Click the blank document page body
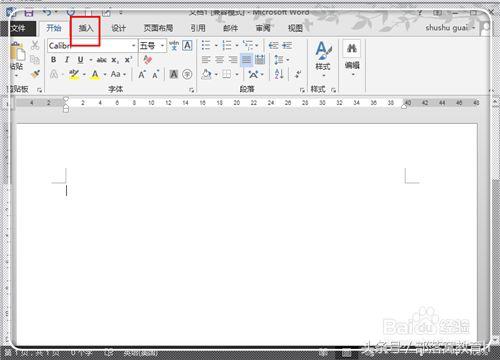 (247, 233)
